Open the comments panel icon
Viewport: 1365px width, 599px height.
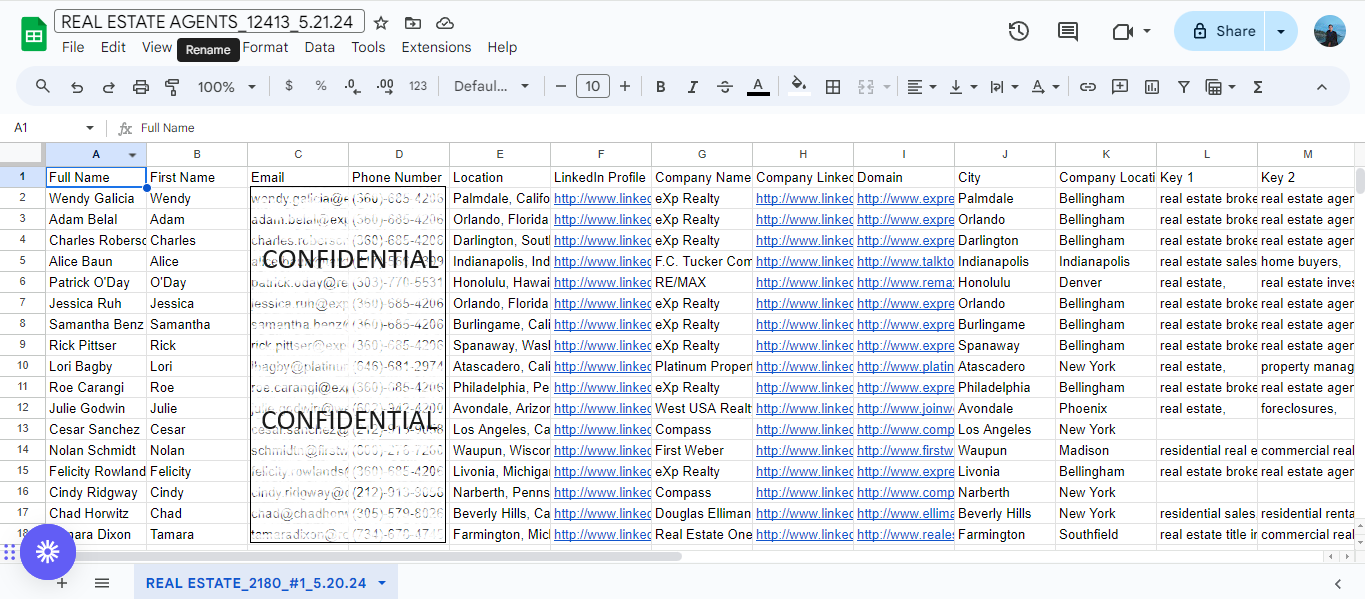[1068, 31]
